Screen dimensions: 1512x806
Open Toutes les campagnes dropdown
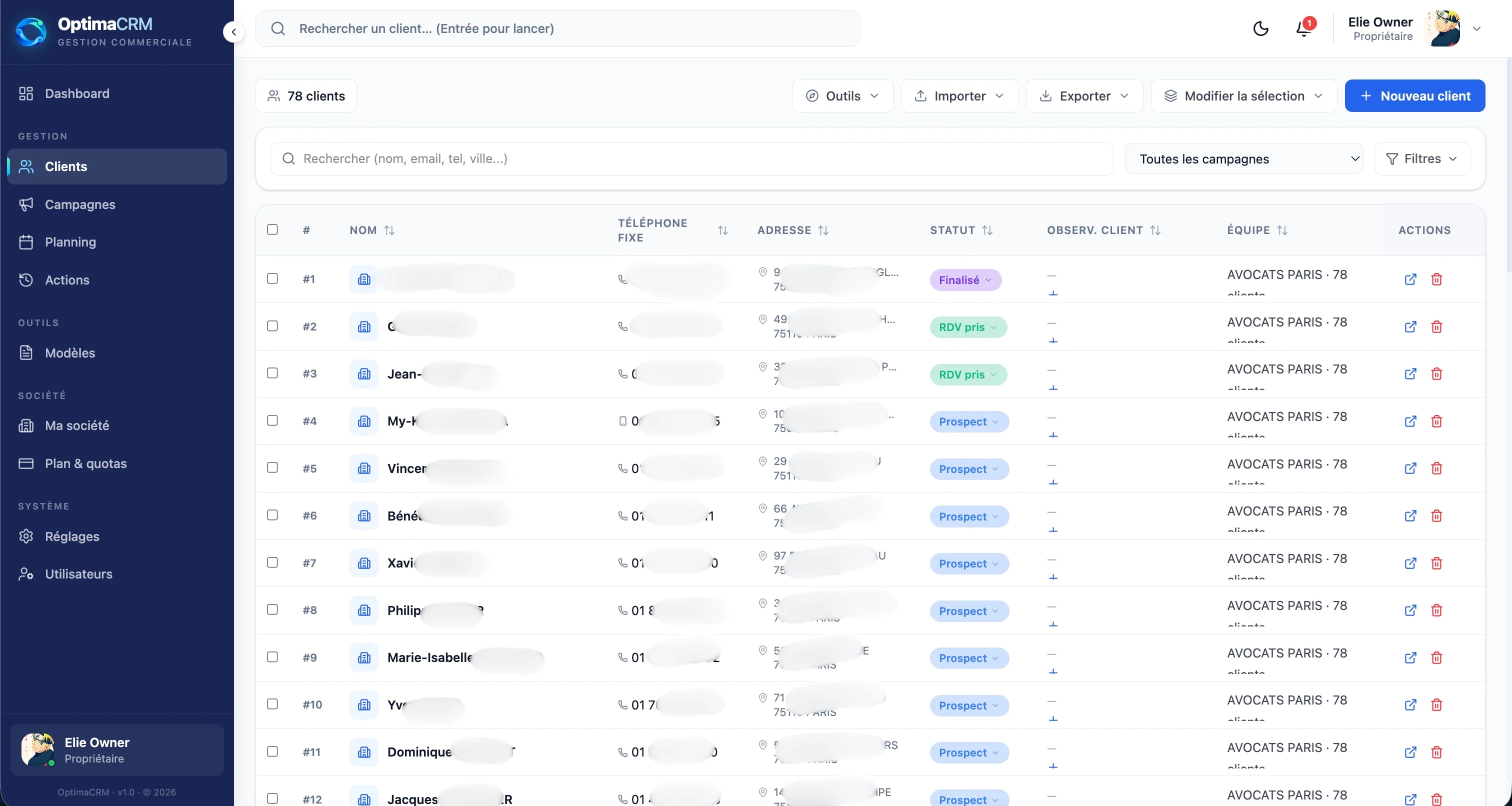(1244, 158)
